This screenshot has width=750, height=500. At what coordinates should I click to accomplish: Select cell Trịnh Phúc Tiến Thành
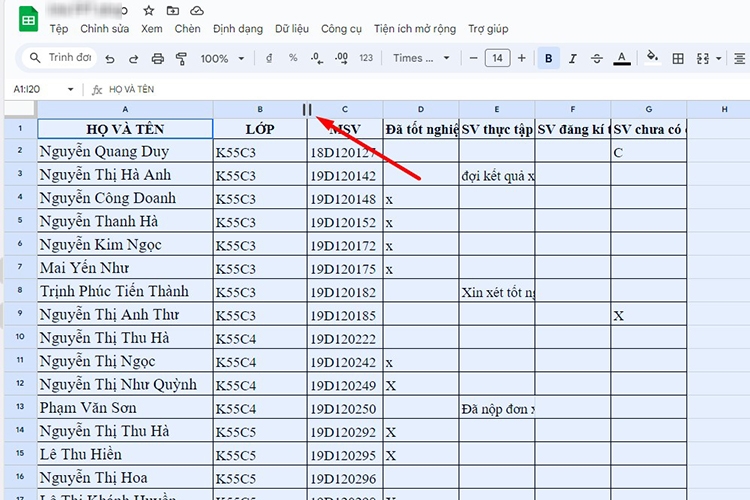[125, 291]
